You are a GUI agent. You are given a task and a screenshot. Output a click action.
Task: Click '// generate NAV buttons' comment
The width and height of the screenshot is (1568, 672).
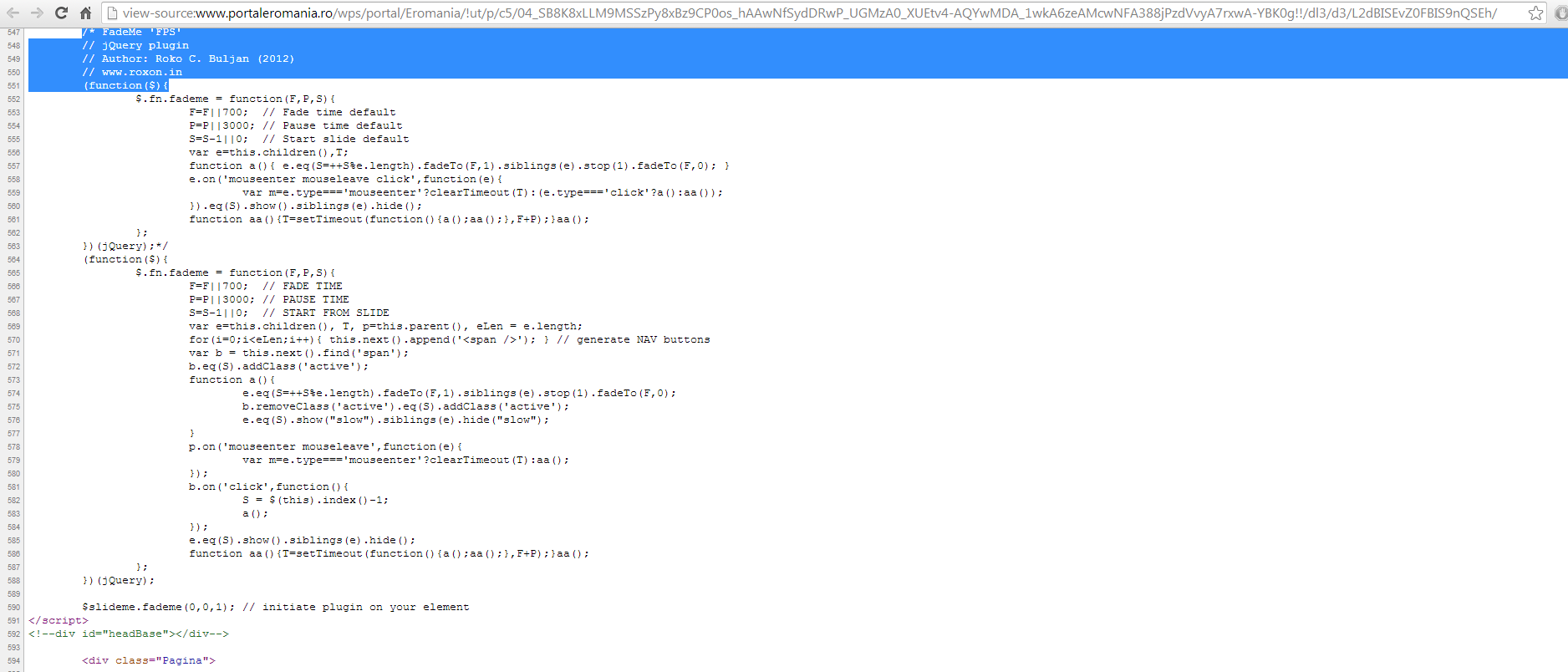pos(634,339)
